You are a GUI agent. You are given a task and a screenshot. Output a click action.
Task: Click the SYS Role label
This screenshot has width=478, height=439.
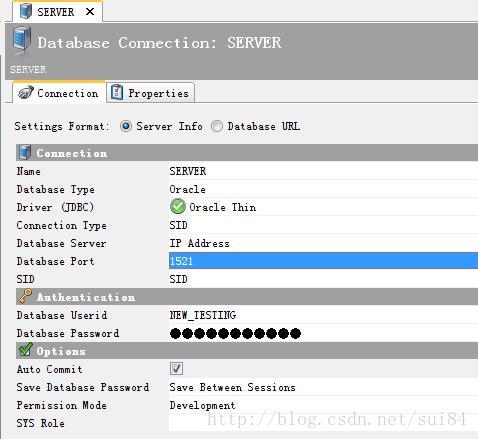[41, 423]
